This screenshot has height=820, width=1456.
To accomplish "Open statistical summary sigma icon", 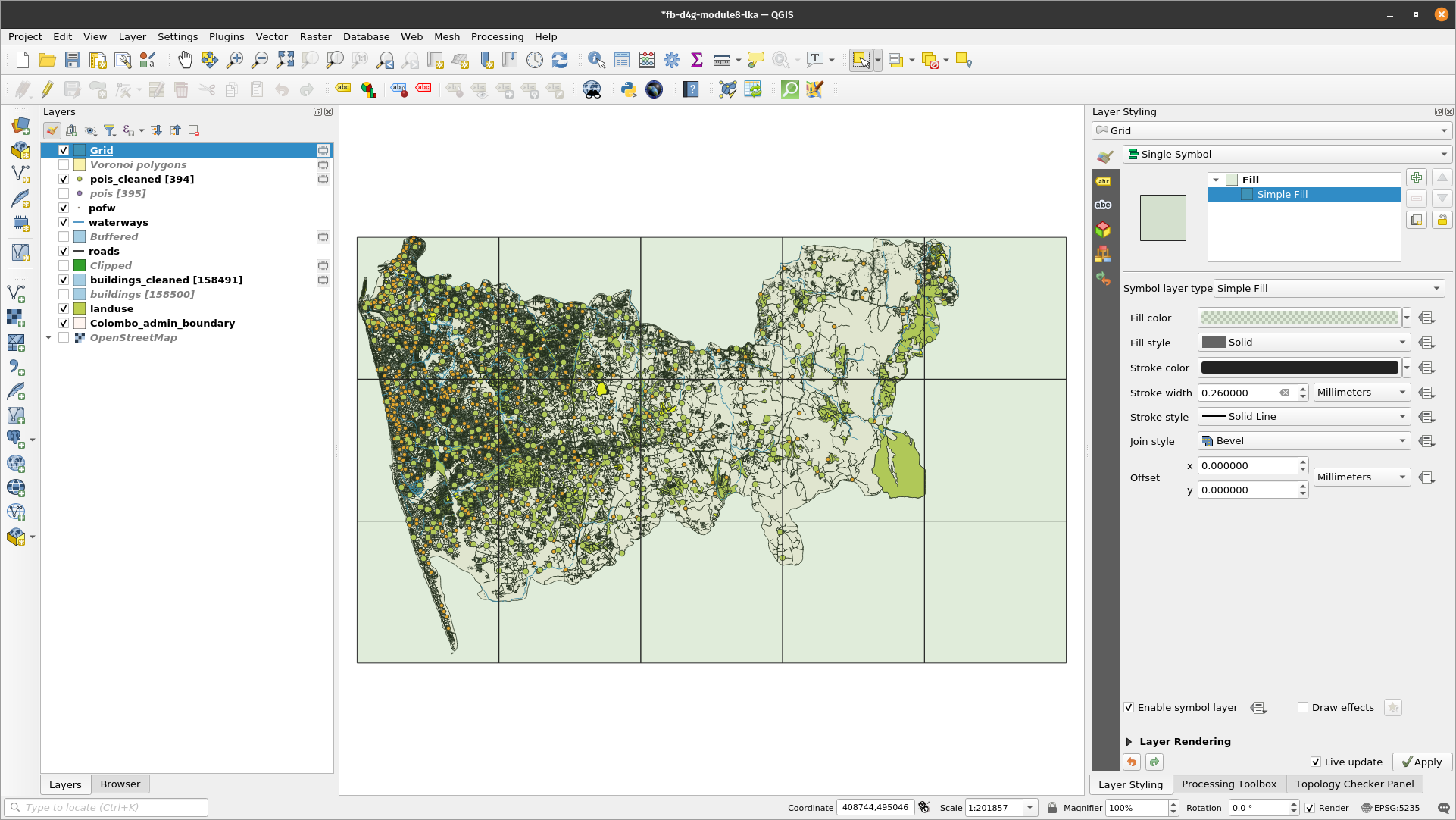I will tap(697, 61).
